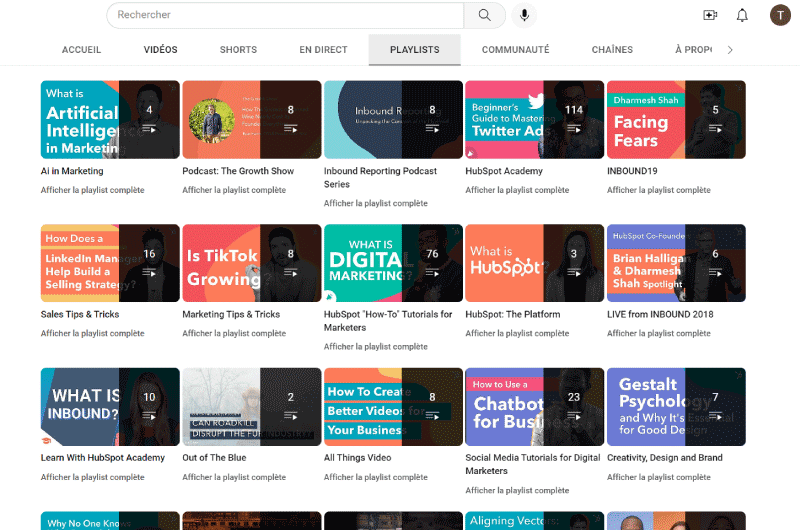Open the À PROPOS tab

693,50
